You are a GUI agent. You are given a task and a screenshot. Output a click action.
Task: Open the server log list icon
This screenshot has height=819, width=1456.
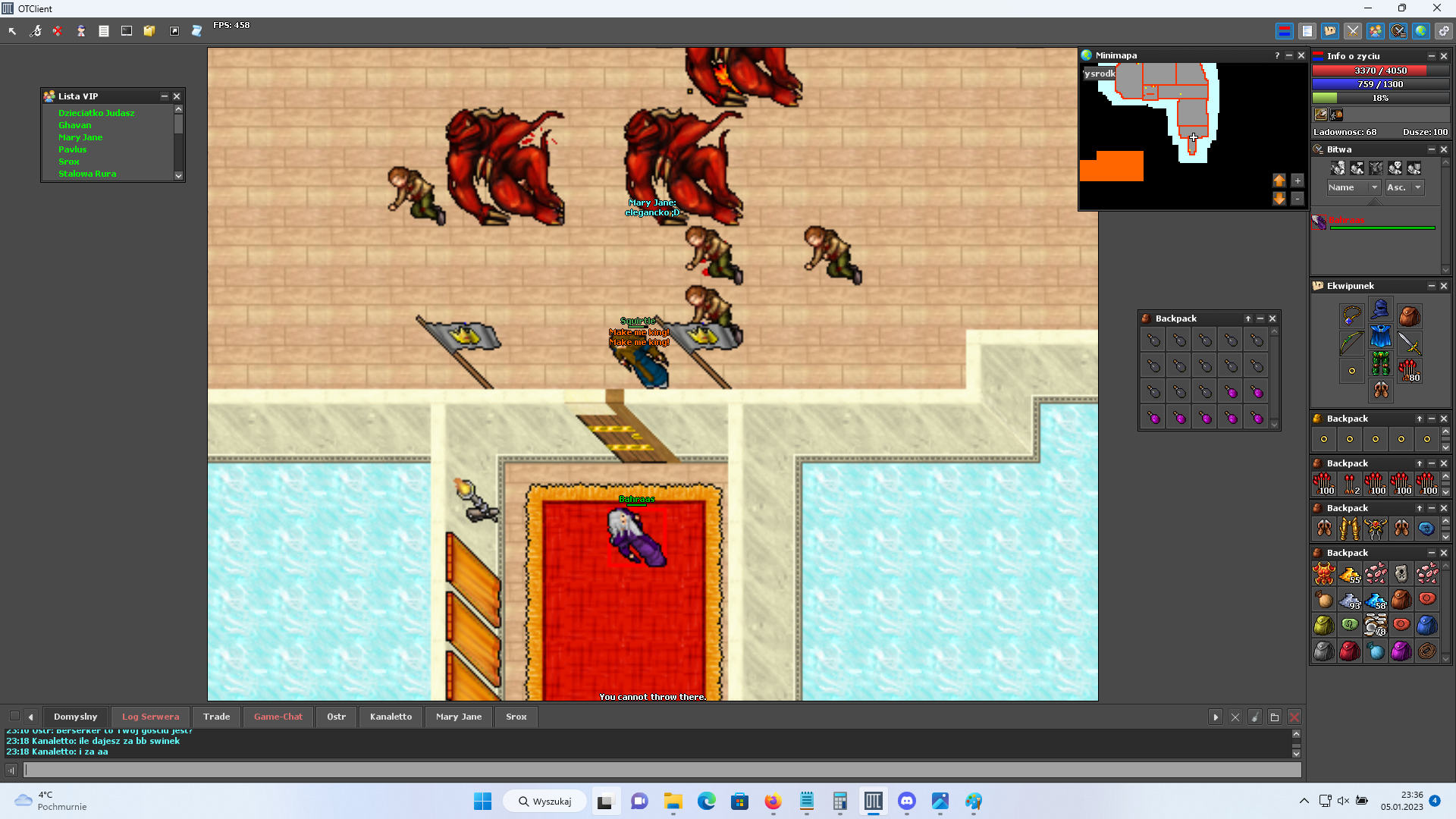tap(104, 31)
